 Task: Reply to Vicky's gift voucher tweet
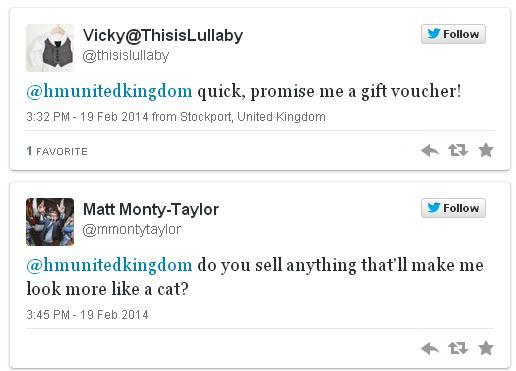click(x=430, y=151)
